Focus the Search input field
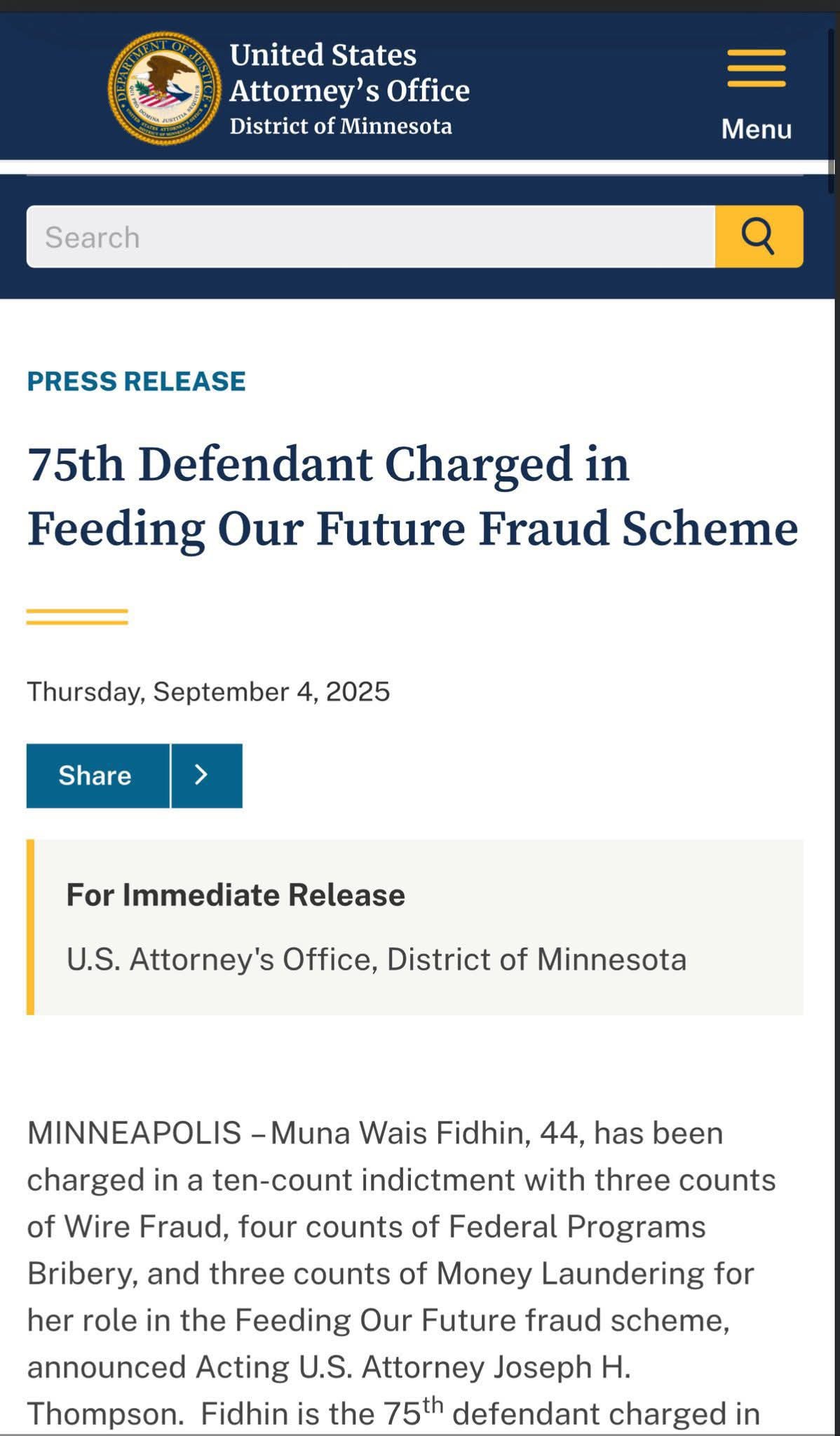The image size is (840, 1436). 370,236
